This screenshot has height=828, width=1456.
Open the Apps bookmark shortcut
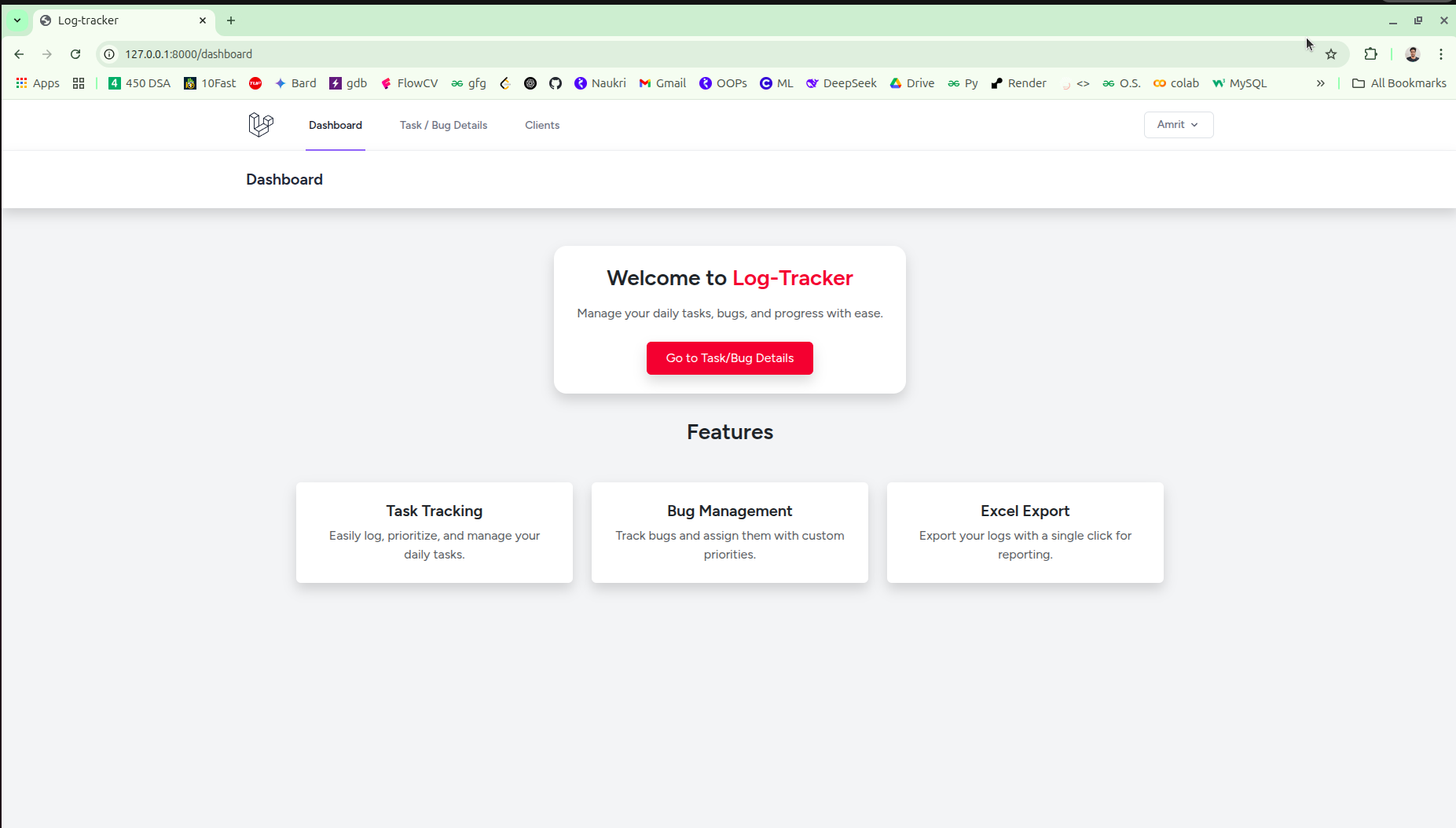click(38, 83)
